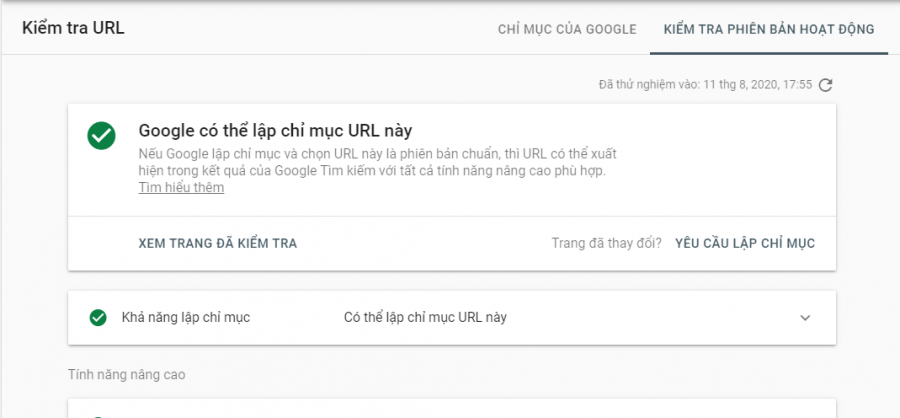Click the refresh icon beside test timestamp
Screen dimensions: 900x418
pos(825,85)
